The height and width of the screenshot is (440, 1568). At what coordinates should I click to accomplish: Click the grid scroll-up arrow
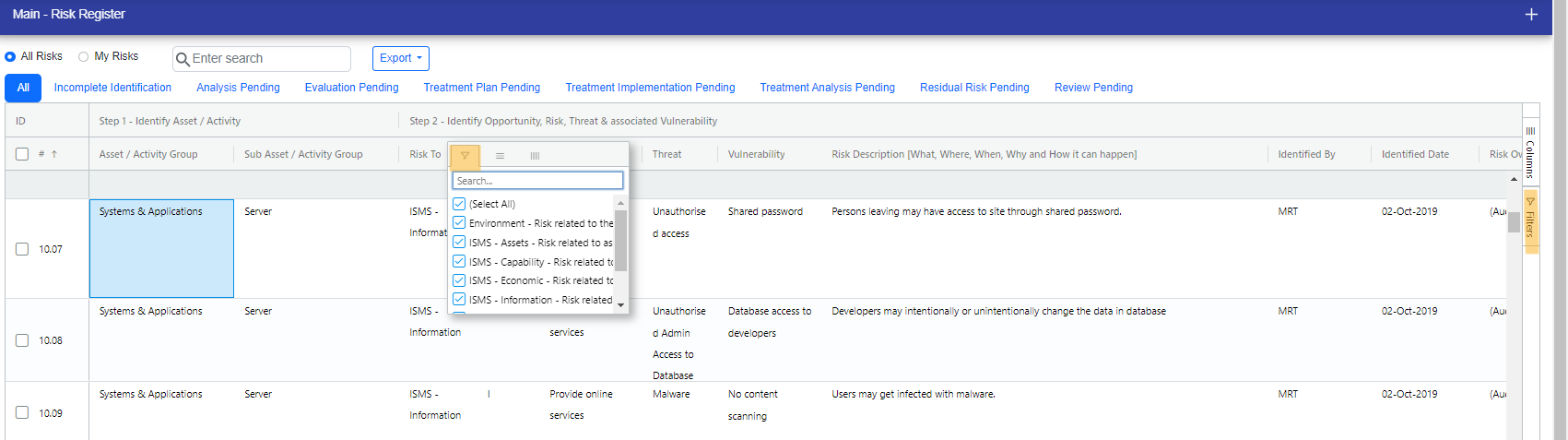pyautogui.click(x=1514, y=179)
